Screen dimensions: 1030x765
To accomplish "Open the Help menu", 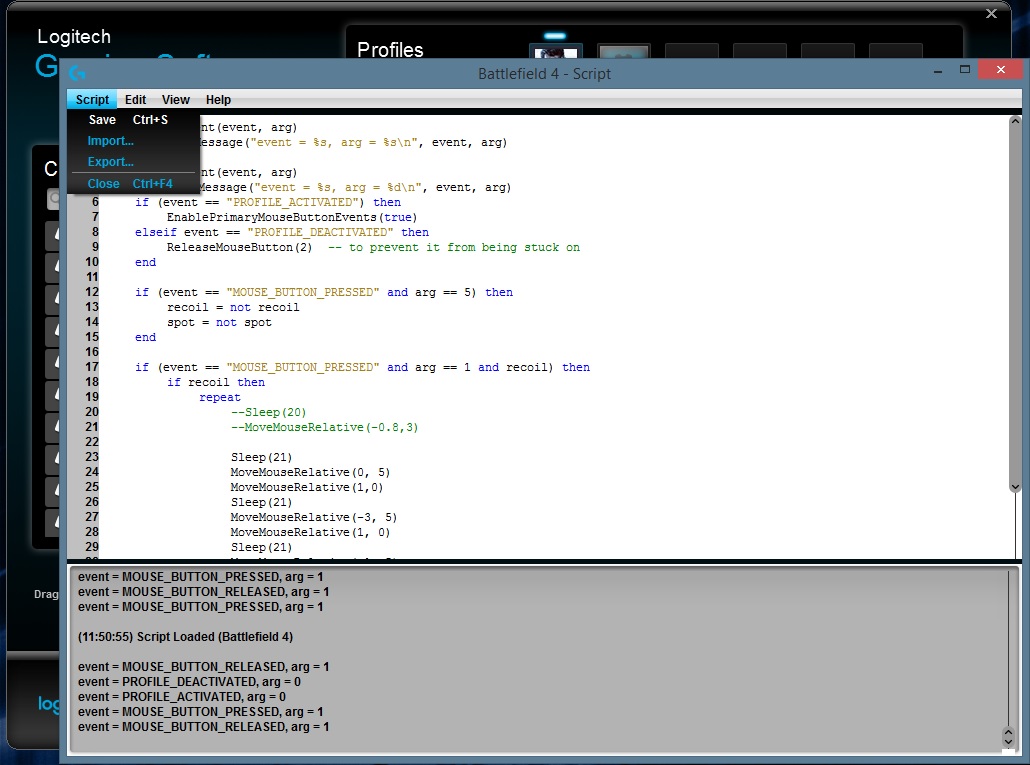I will pyautogui.click(x=218, y=100).
